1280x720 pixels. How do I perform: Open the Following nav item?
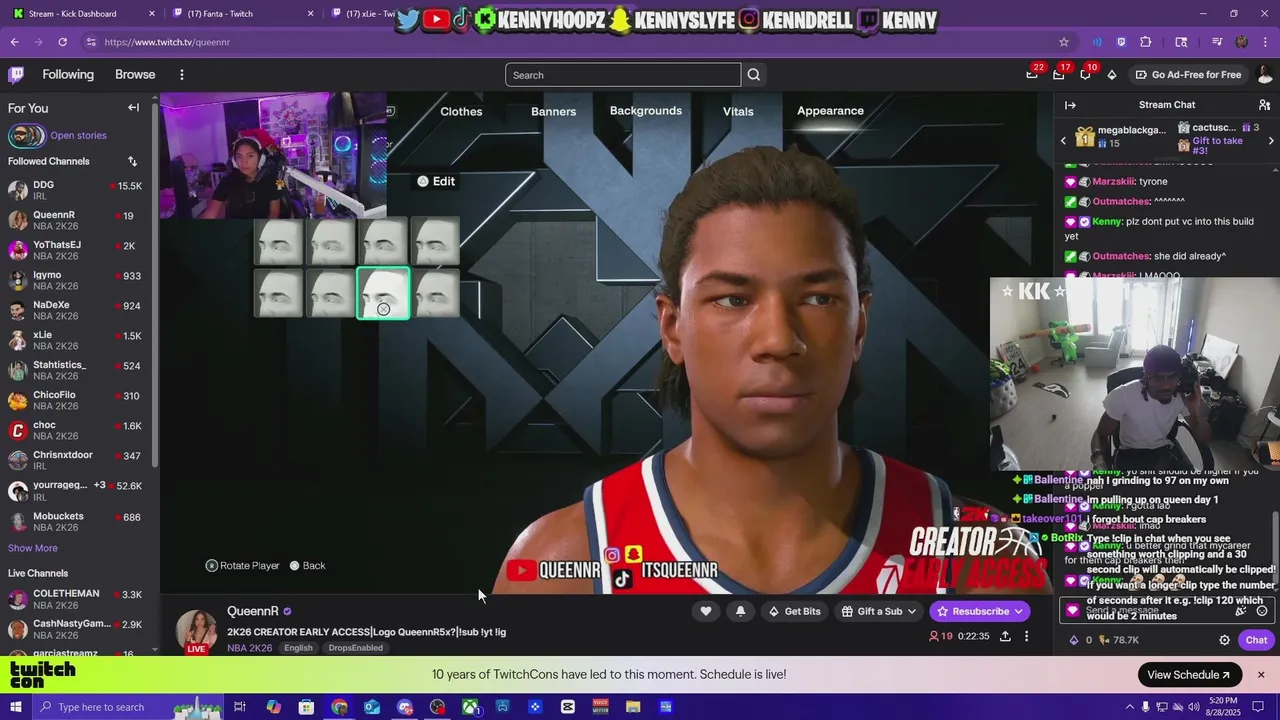pyautogui.click(x=68, y=75)
